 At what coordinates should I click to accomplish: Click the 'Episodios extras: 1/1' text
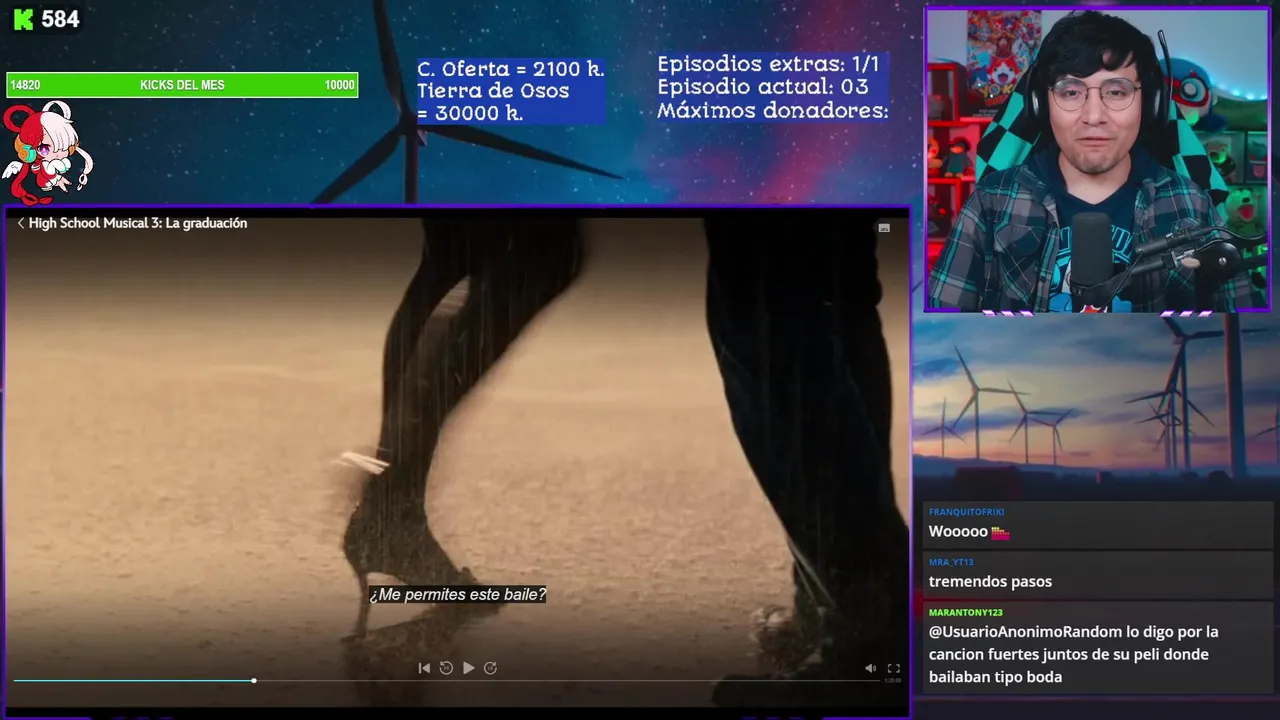click(x=768, y=63)
